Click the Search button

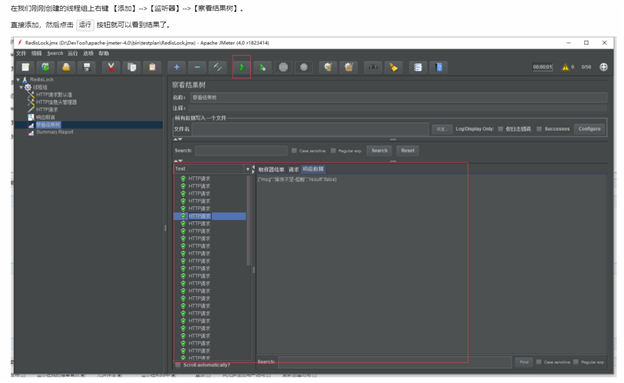point(379,150)
